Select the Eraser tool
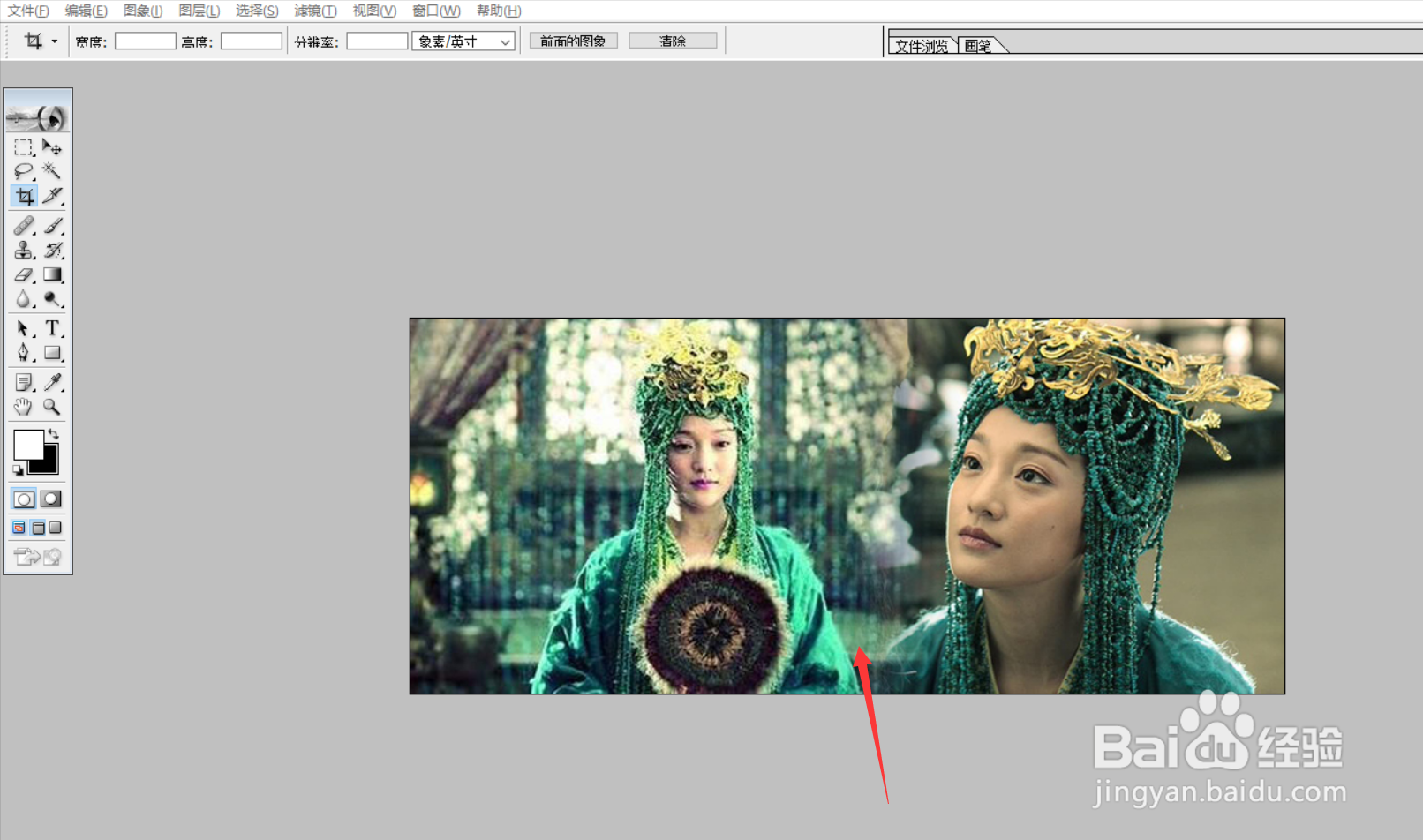The width and height of the screenshot is (1423, 840). (24, 275)
